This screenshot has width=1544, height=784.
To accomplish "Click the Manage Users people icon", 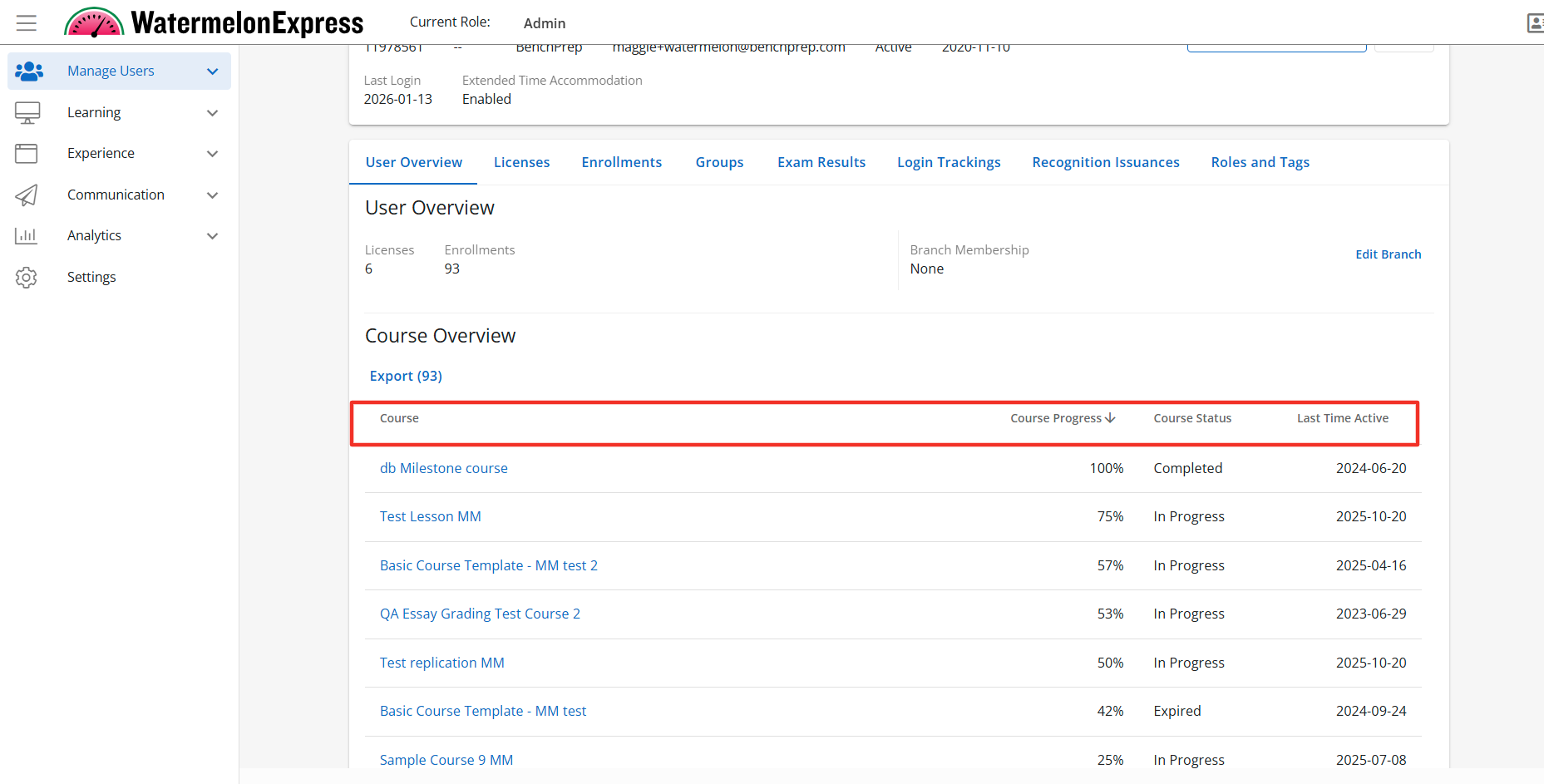I will point(28,71).
